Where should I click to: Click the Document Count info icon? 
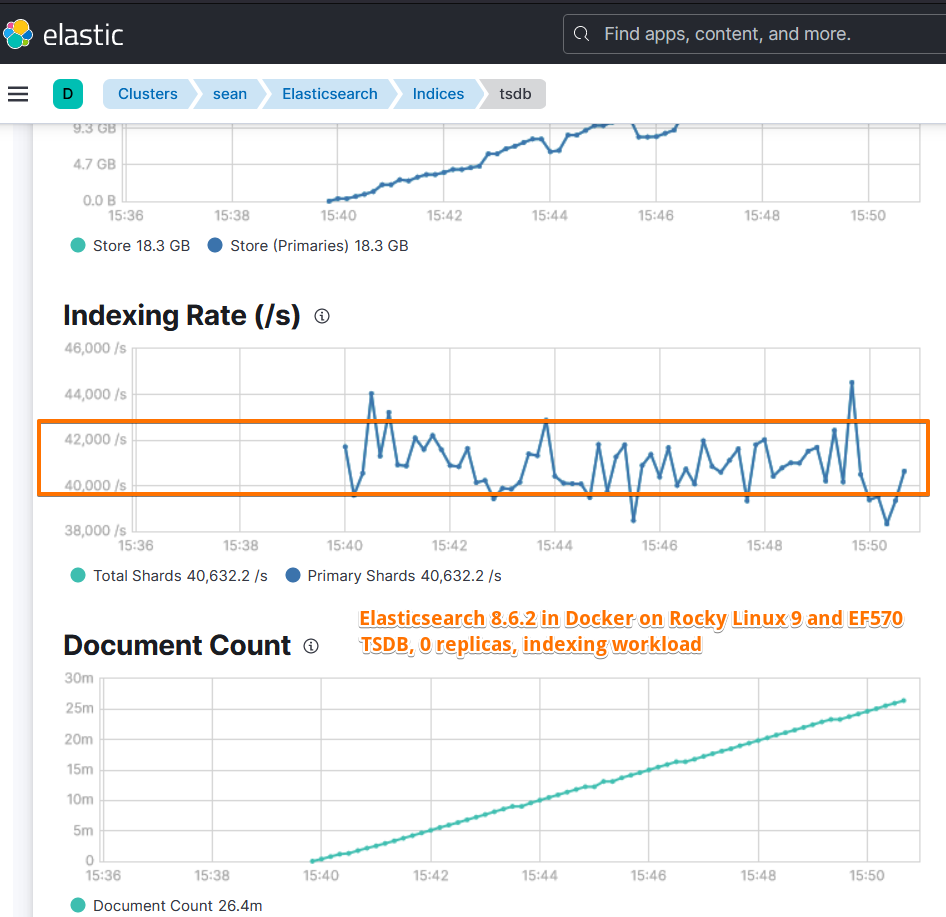311,646
